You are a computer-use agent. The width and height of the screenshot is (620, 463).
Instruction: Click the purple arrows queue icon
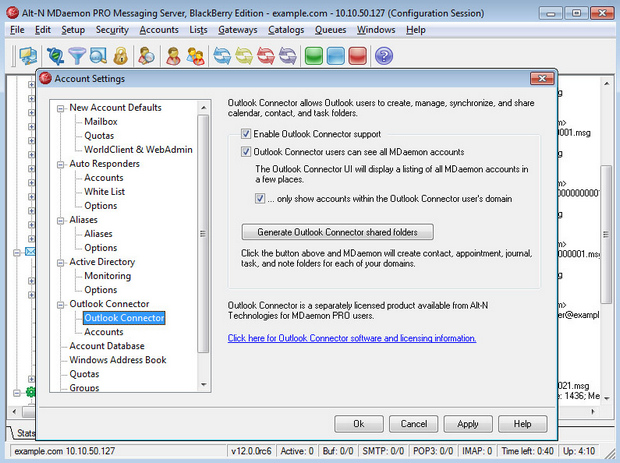288,56
